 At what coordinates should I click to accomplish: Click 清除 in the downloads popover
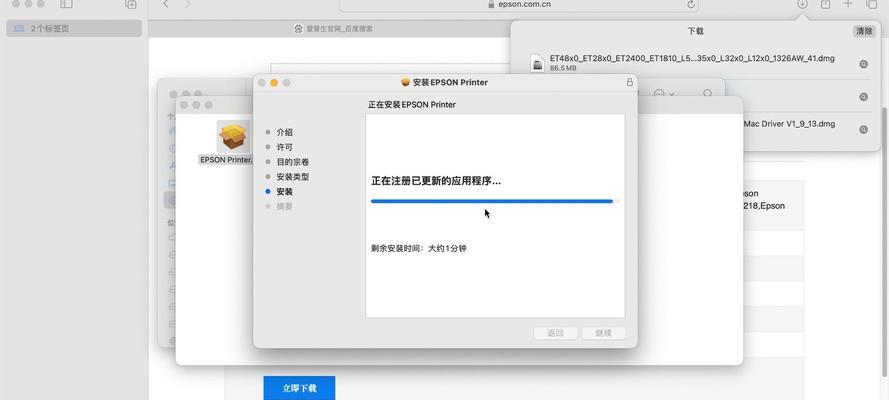(x=864, y=31)
